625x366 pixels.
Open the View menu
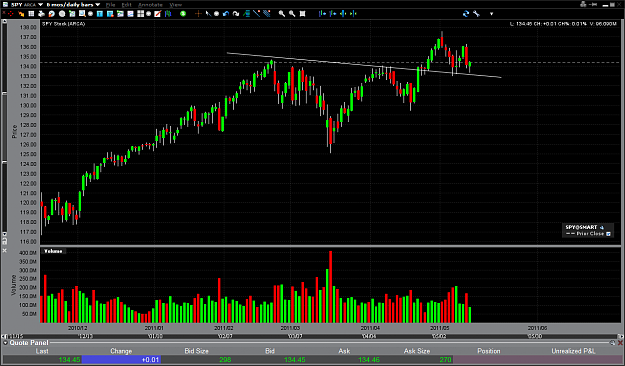coord(175,5)
